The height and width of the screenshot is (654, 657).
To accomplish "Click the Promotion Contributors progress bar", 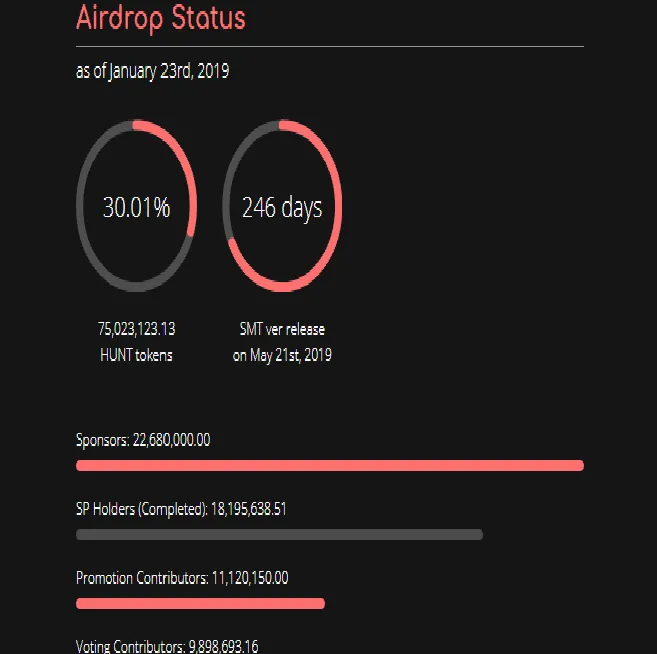I will [200, 604].
